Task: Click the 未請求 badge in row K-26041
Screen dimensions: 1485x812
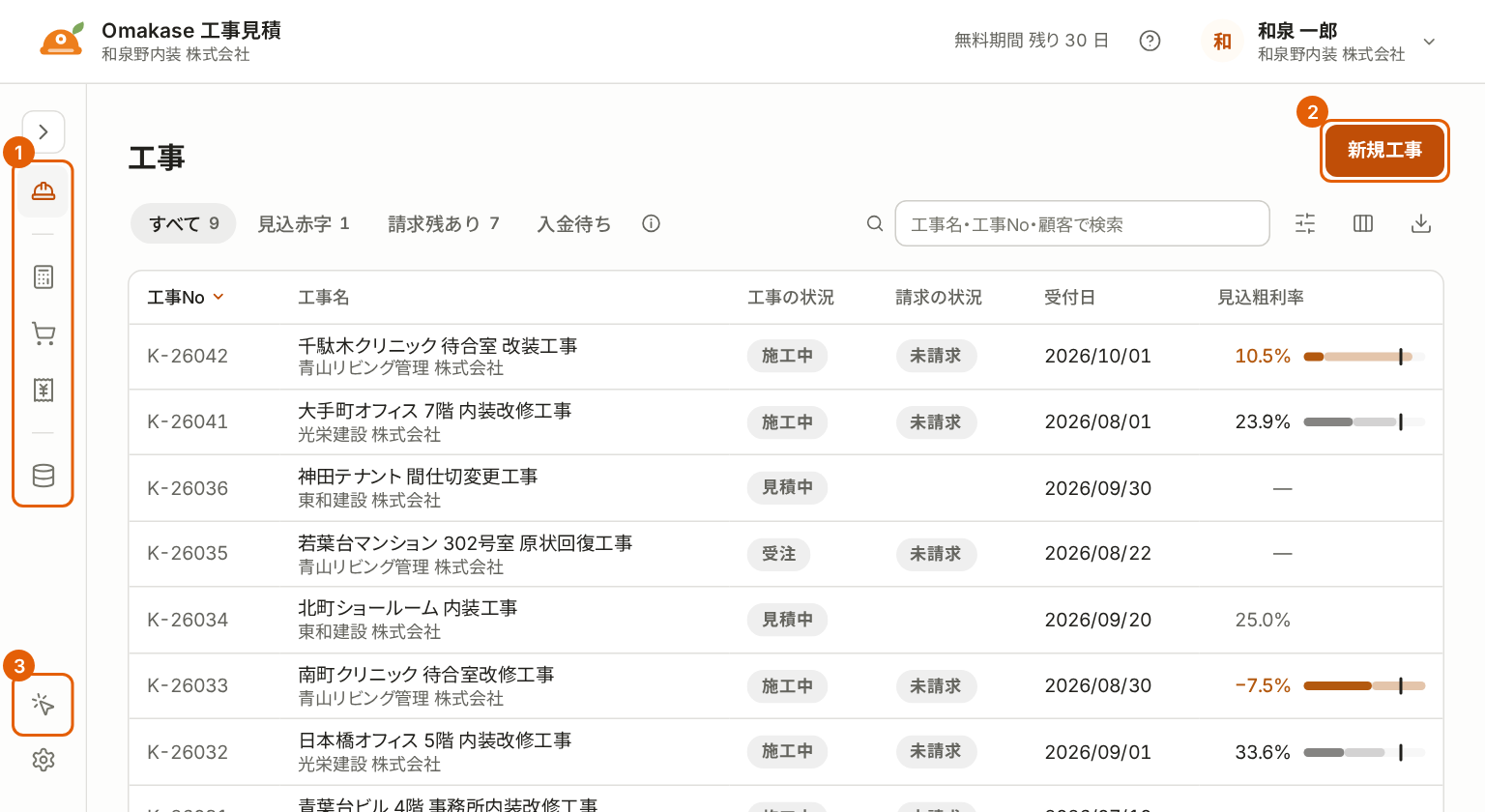Action: coord(936,422)
